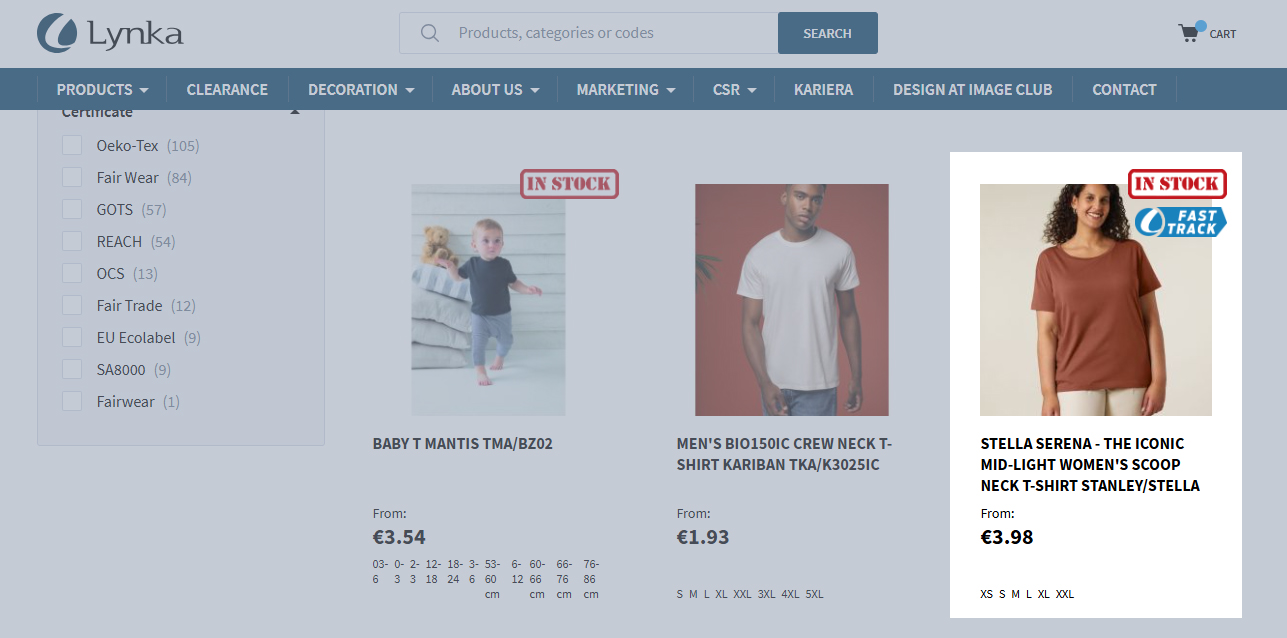Enable the Oeko-Tex certificate checkbox
The width and height of the screenshot is (1287, 638).
pyautogui.click(x=72, y=146)
